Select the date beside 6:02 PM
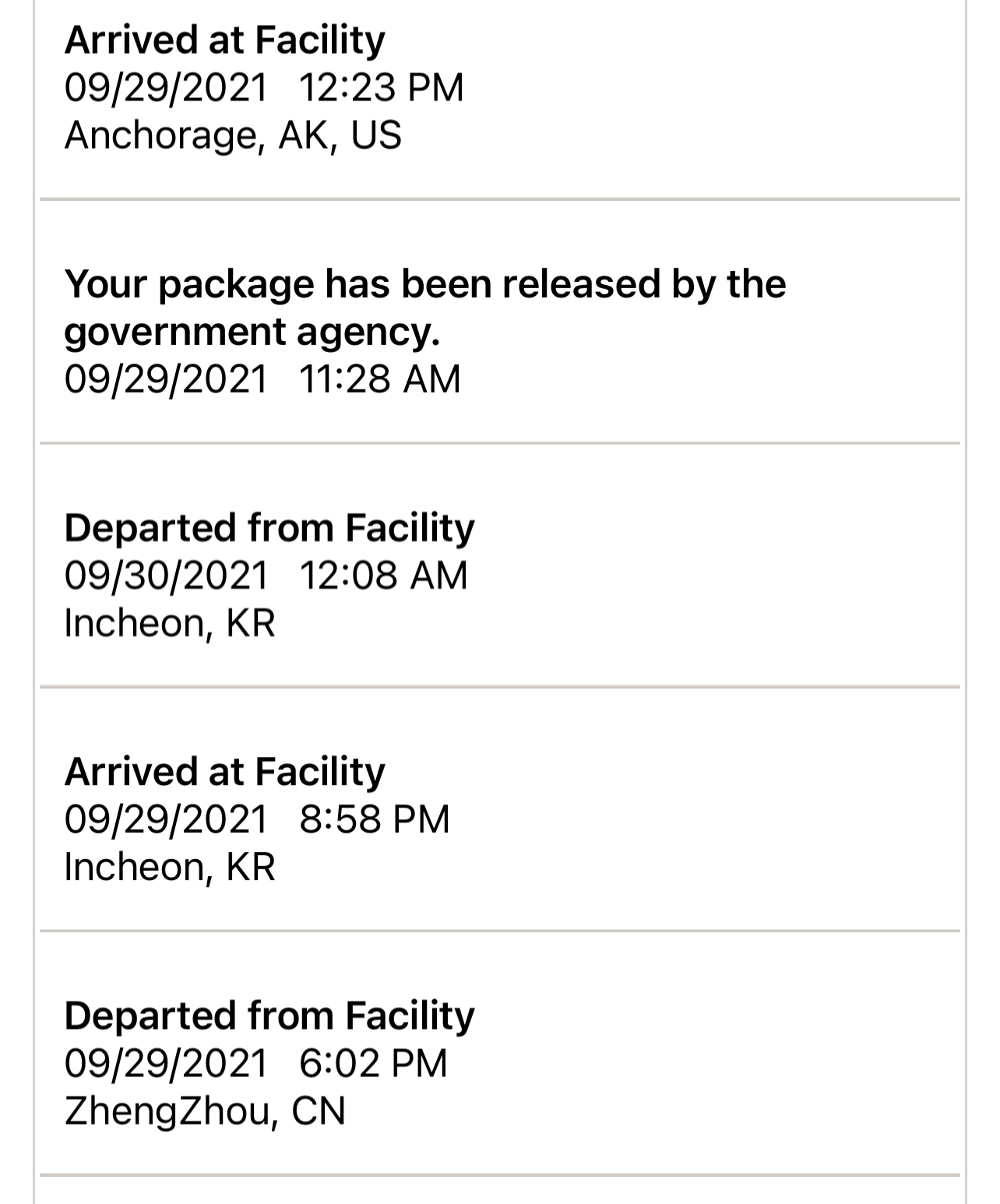 click(x=166, y=1063)
